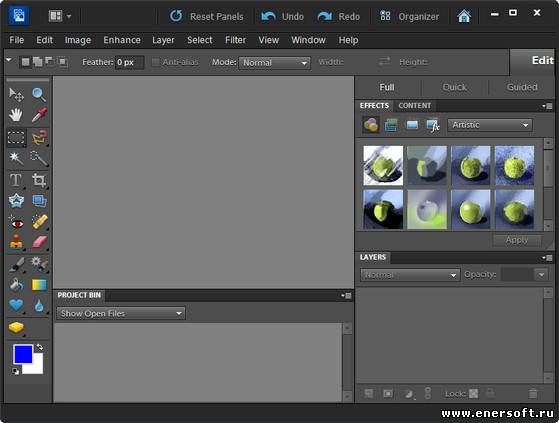Activate the Red Eye Removal tool
559x423 pixels.
pos(15,222)
